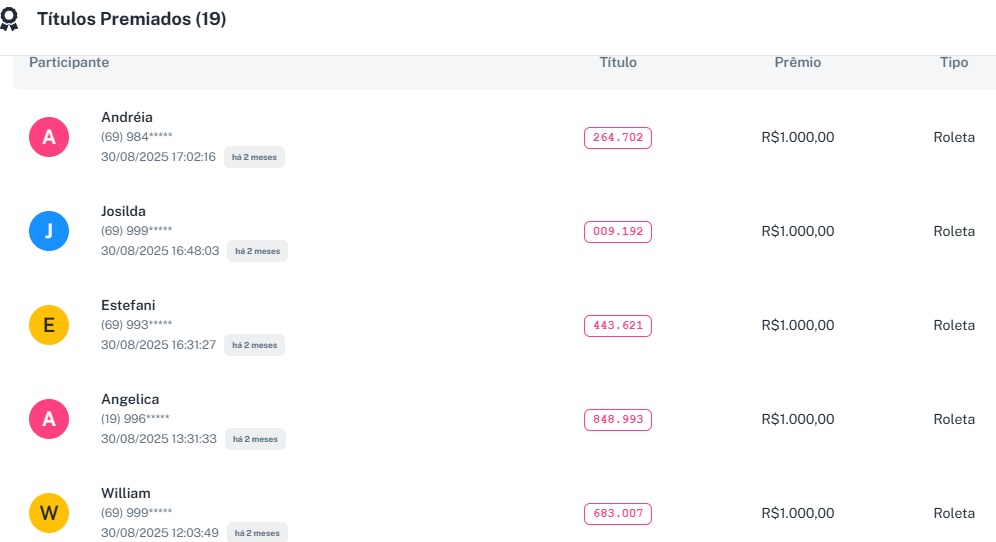Image resolution: width=996 pixels, height=542 pixels.
Task: Click the award ribbon icon beside Títulos Premiados
Action: [x=9, y=20]
